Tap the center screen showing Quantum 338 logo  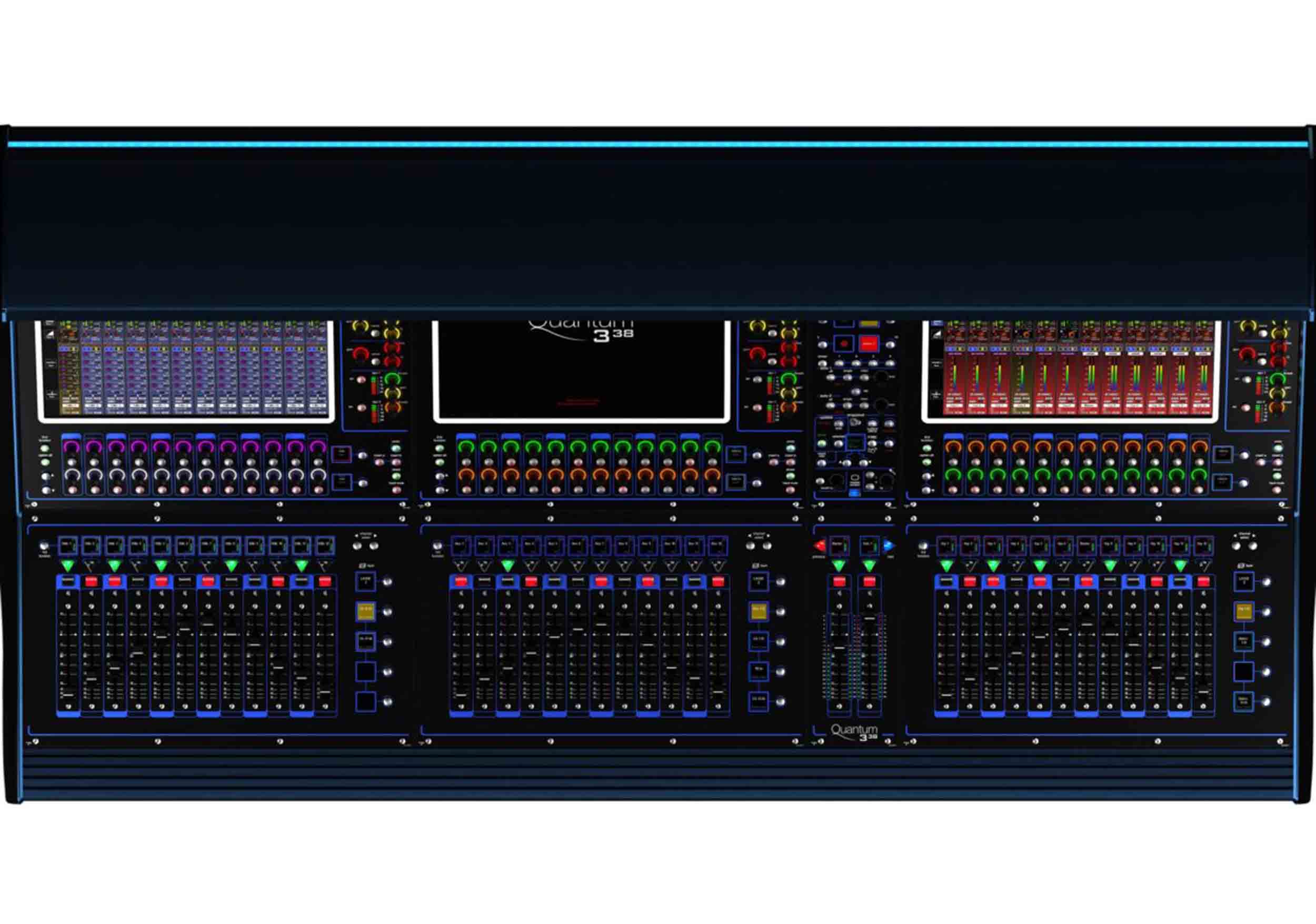pyautogui.click(x=582, y=370)
